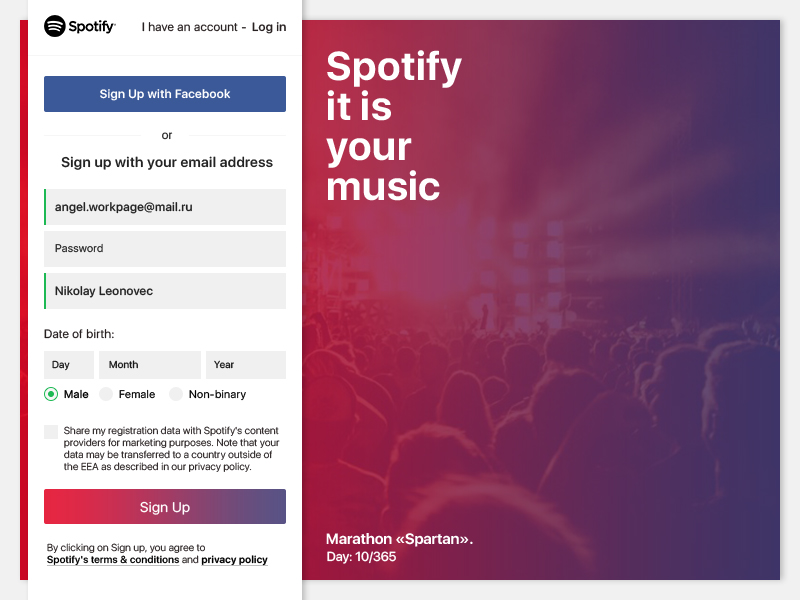The image size is (800, 600).
Task: Expand the Month dropdown
Action: click(x=152, y=365)
